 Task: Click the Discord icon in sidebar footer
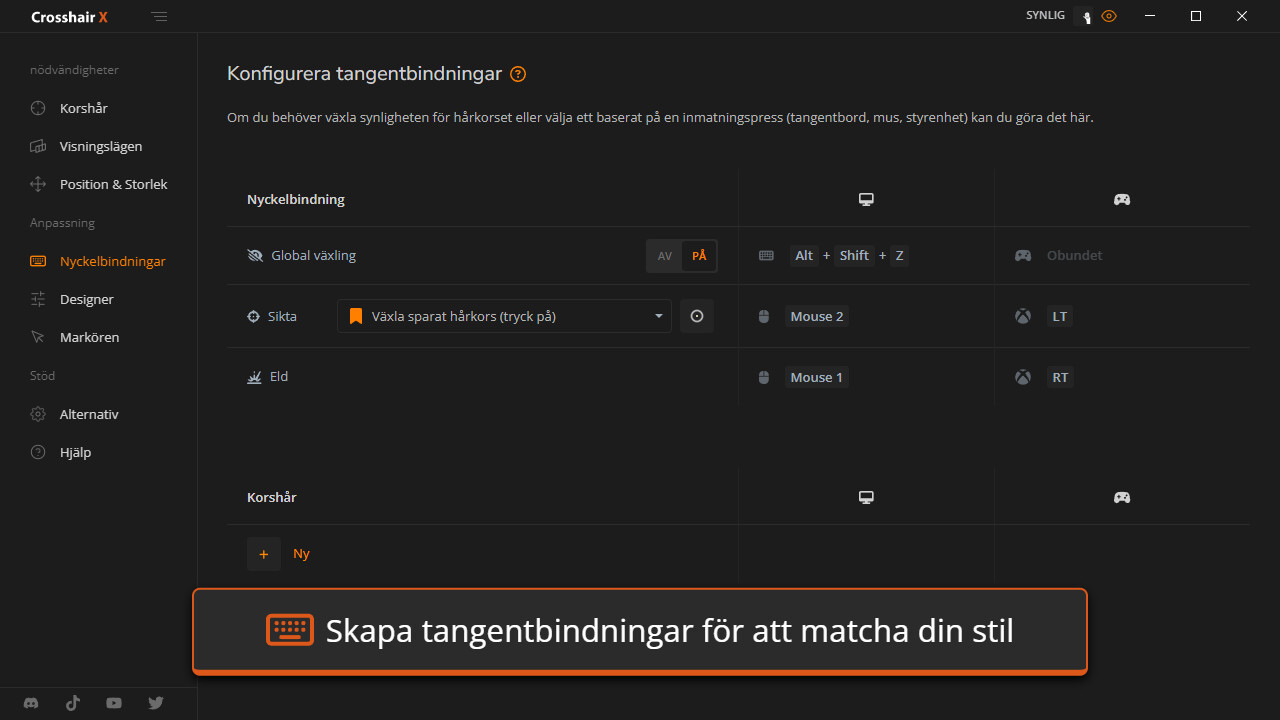[32, 703]
